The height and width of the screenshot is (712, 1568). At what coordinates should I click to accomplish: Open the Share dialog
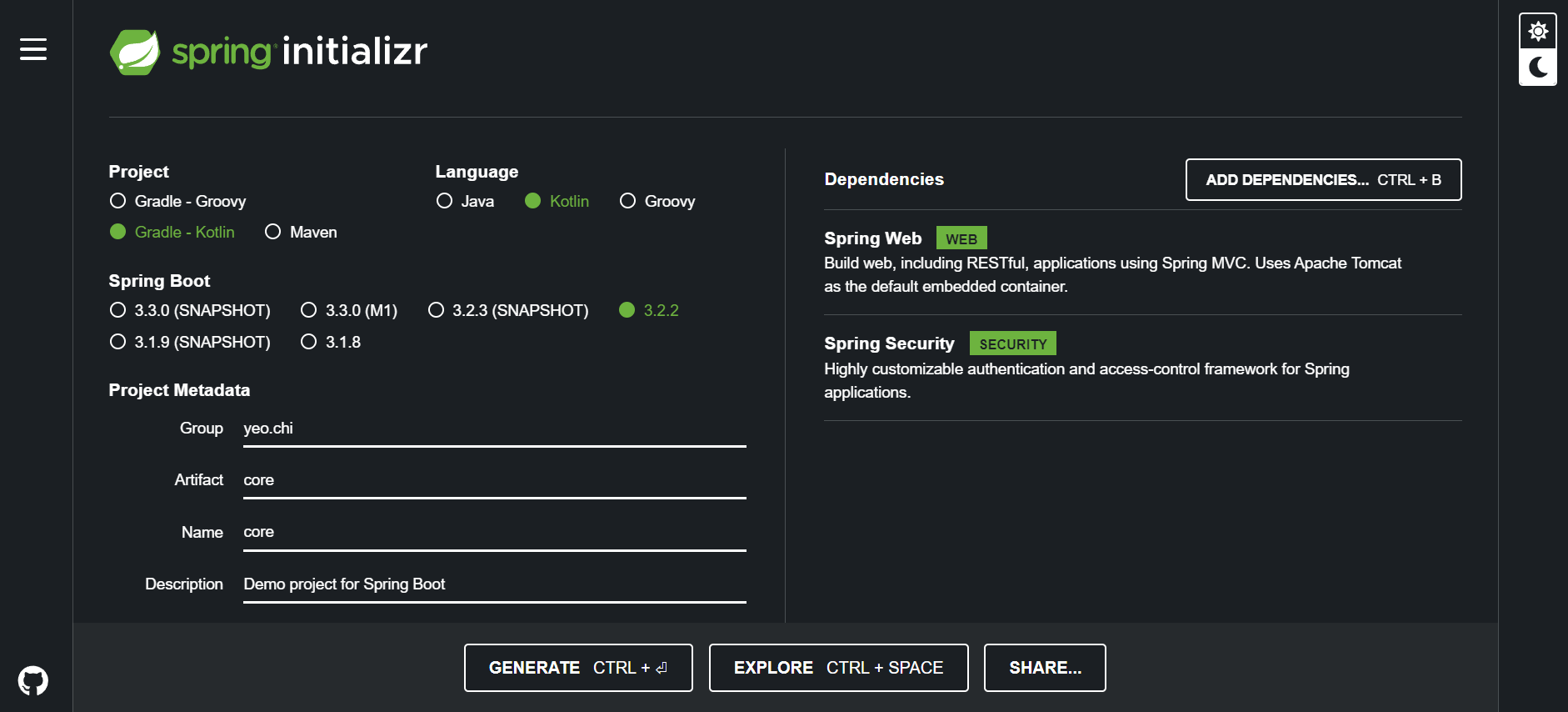click(1045, 668)
